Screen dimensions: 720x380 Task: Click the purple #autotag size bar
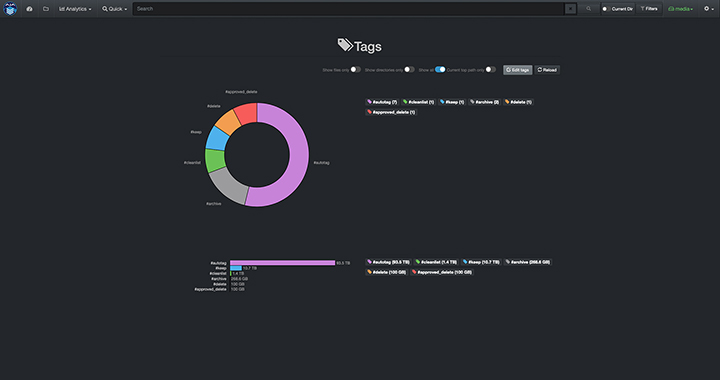pos(282,263)
